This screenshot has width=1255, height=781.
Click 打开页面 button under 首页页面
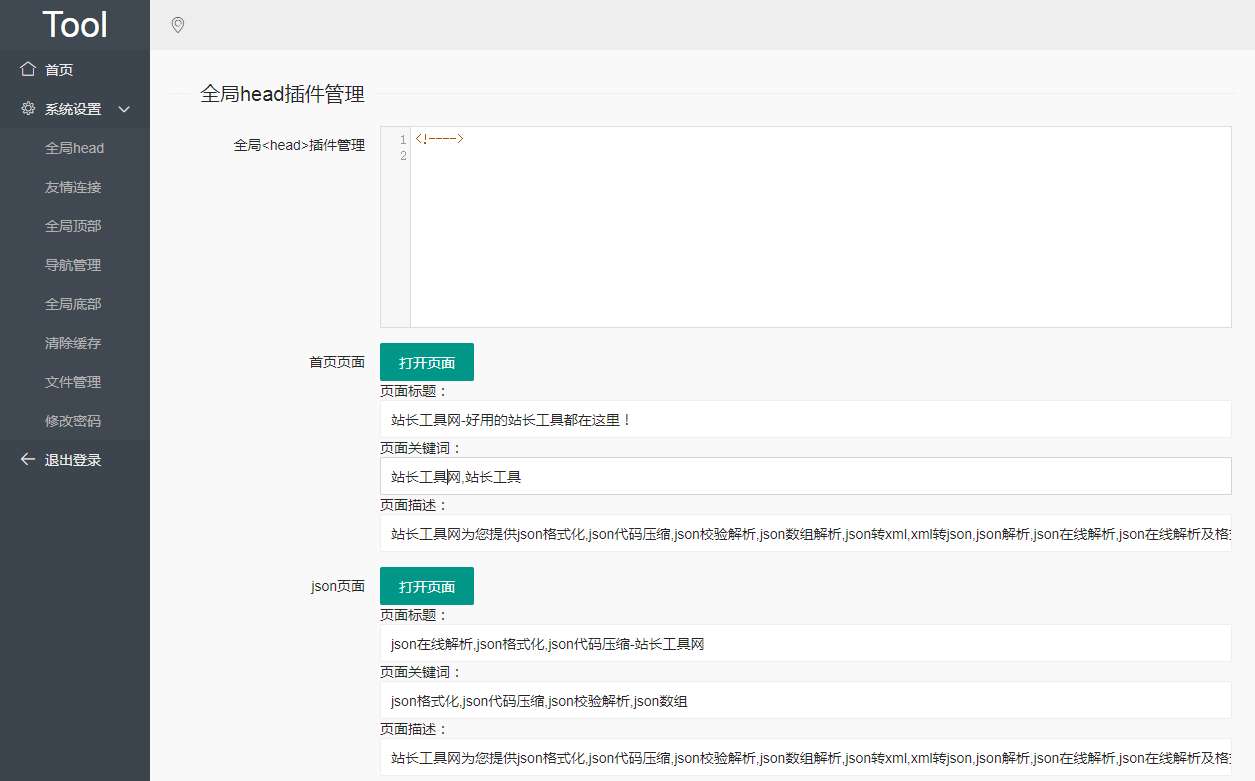point(426,362)
